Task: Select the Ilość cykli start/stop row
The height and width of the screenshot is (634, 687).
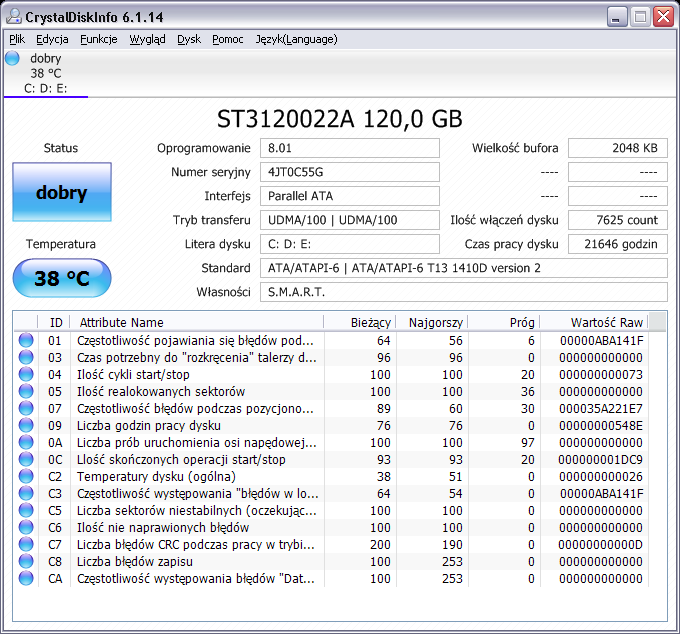Action: 331,374
